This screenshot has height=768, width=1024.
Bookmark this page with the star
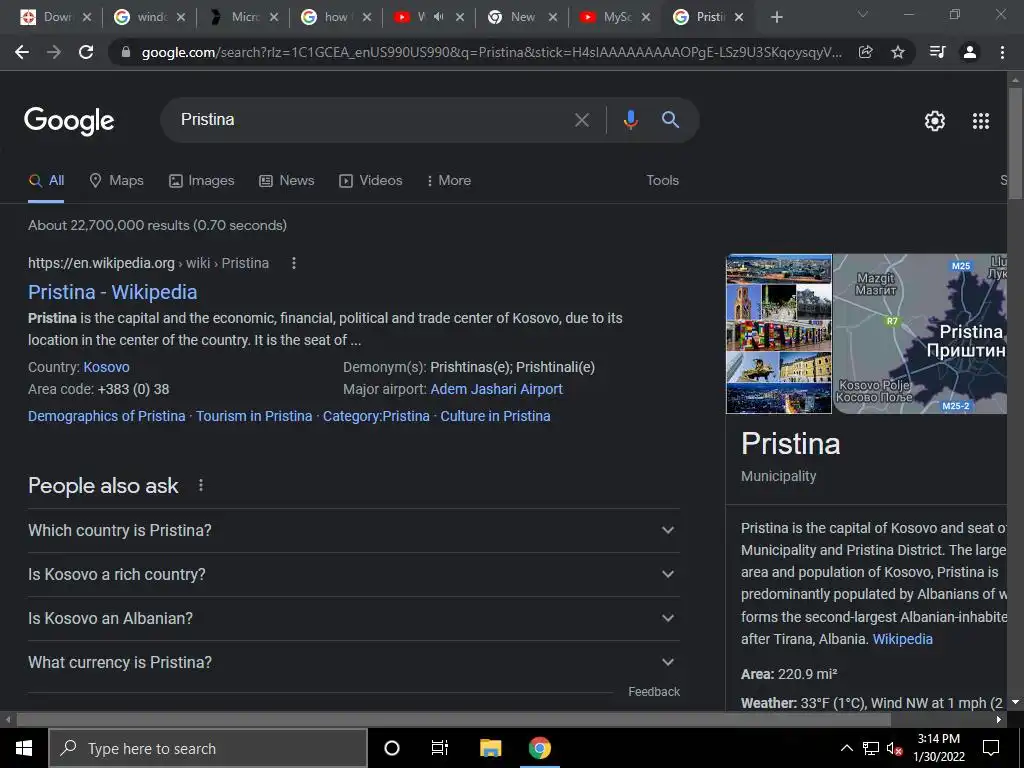point(898,52)
